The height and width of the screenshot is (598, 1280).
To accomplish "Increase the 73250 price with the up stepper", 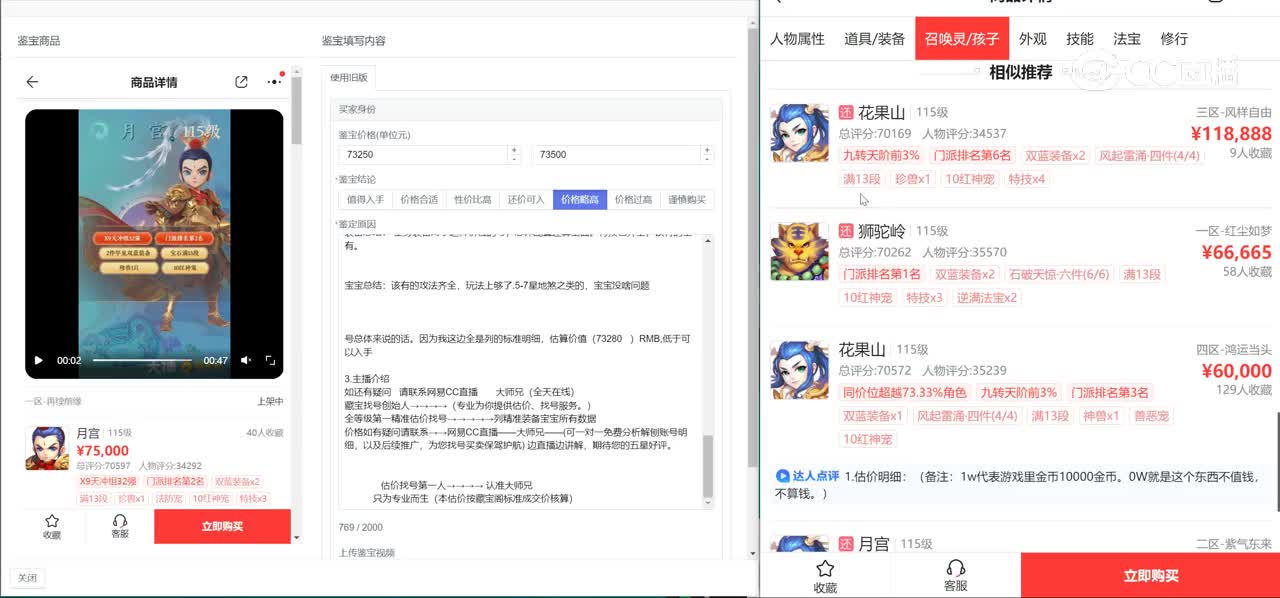I will [514, 150].
